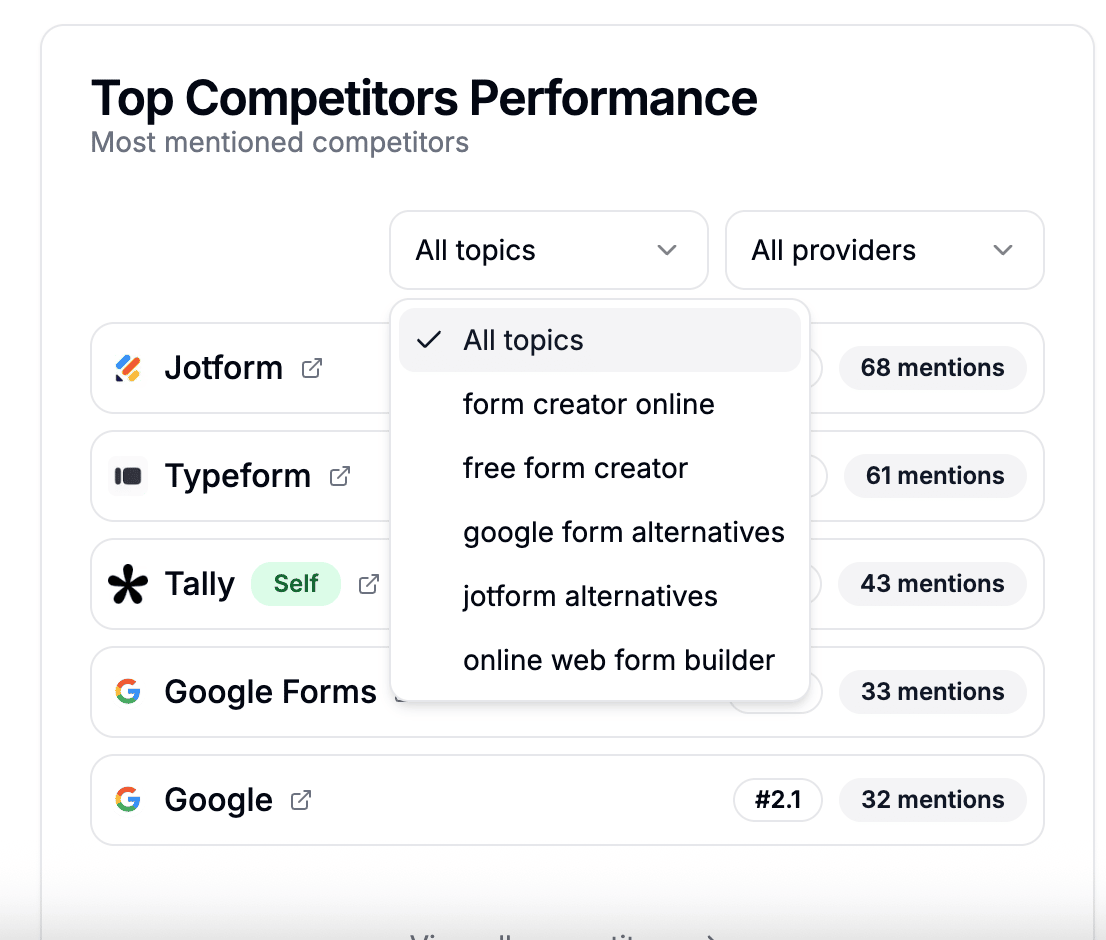1106x940 pixels.
Task: Click the All providers chevron arrow
Action: tap(1003, 250)
